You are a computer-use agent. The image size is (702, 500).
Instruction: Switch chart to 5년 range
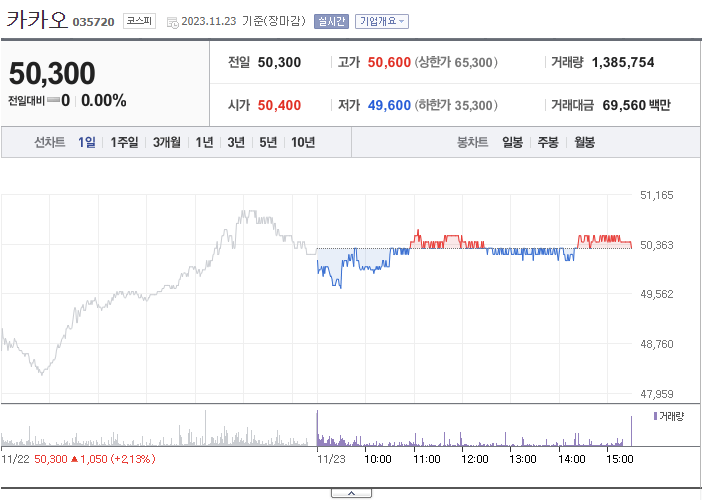(x=268, y=142)
